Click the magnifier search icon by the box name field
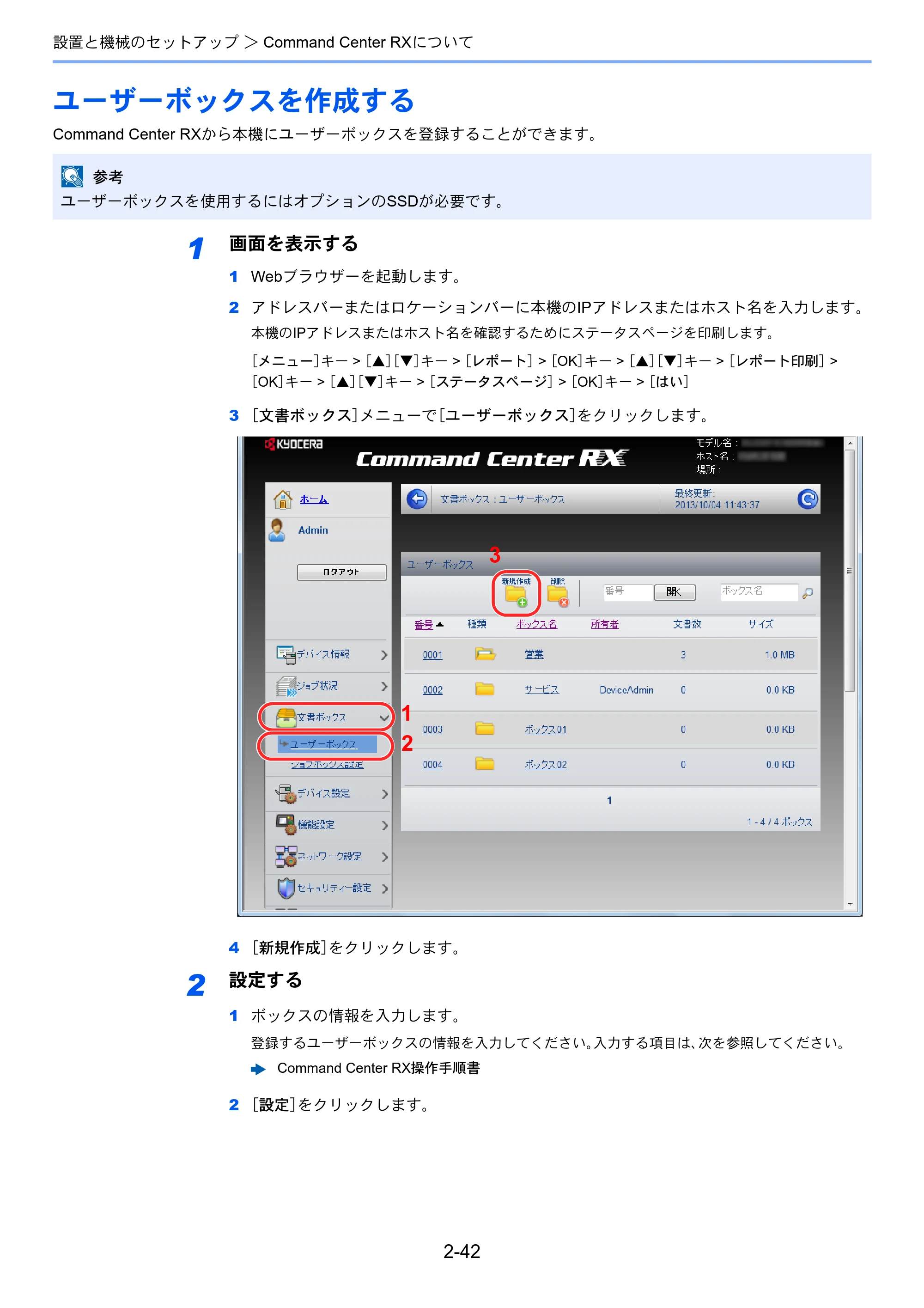Screen dimensions: 924x1308 click(807, 593)
